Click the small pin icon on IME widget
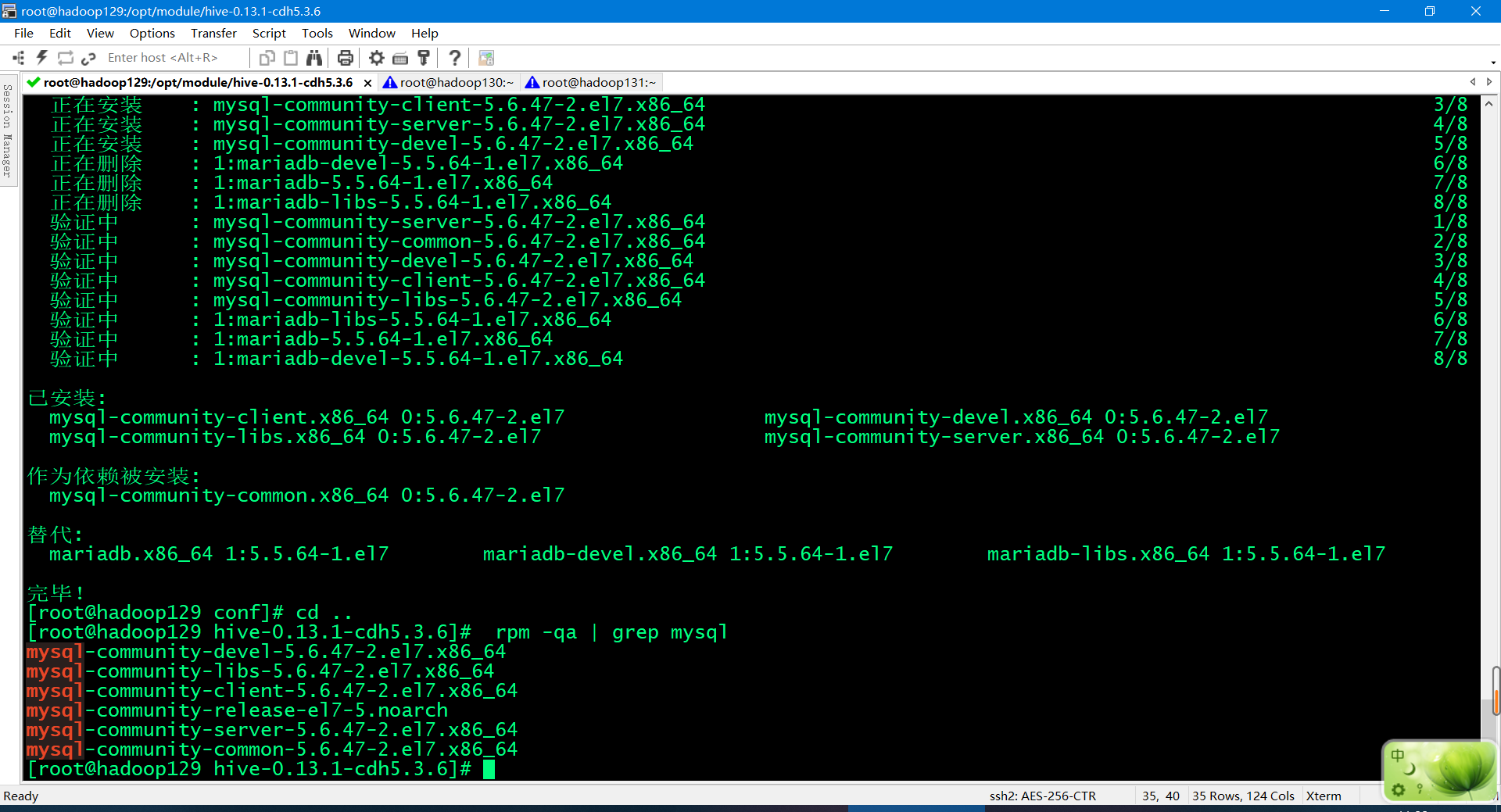1501x812 pixels. pyautogui.click(x=1420, y=789)
